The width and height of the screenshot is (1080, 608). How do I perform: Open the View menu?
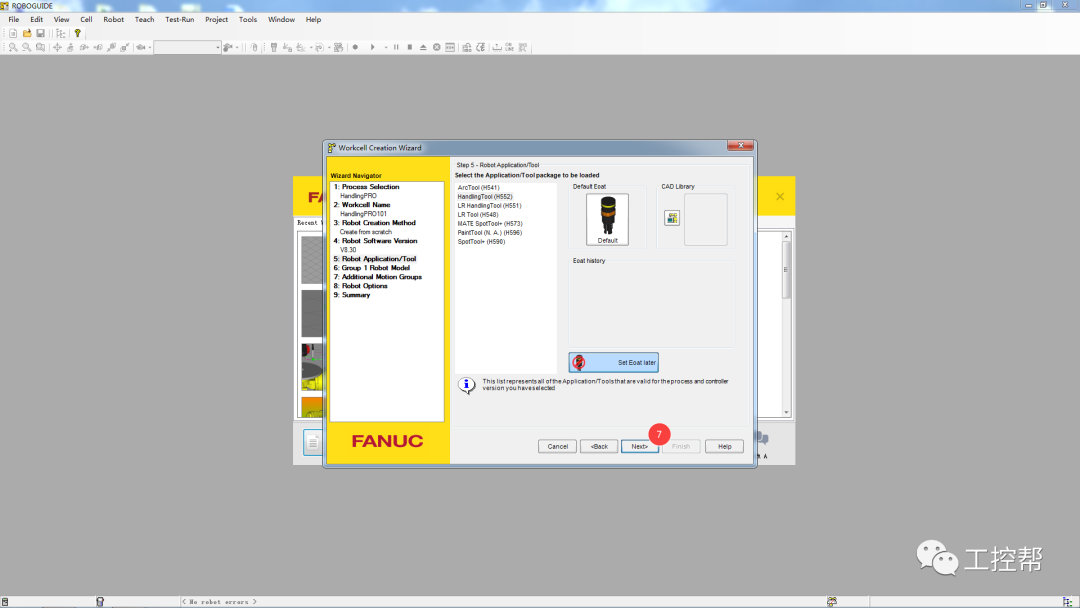pyautogui.click(x=61, y=19)
